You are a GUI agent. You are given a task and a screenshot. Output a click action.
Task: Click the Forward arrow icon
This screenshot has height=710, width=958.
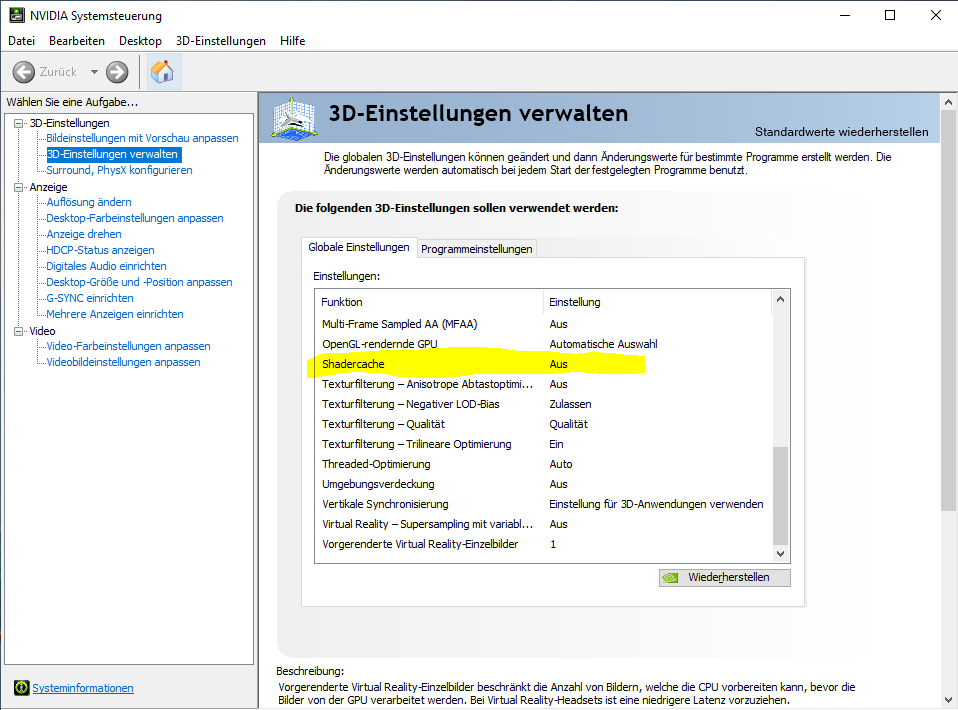(x=117, y=72)
